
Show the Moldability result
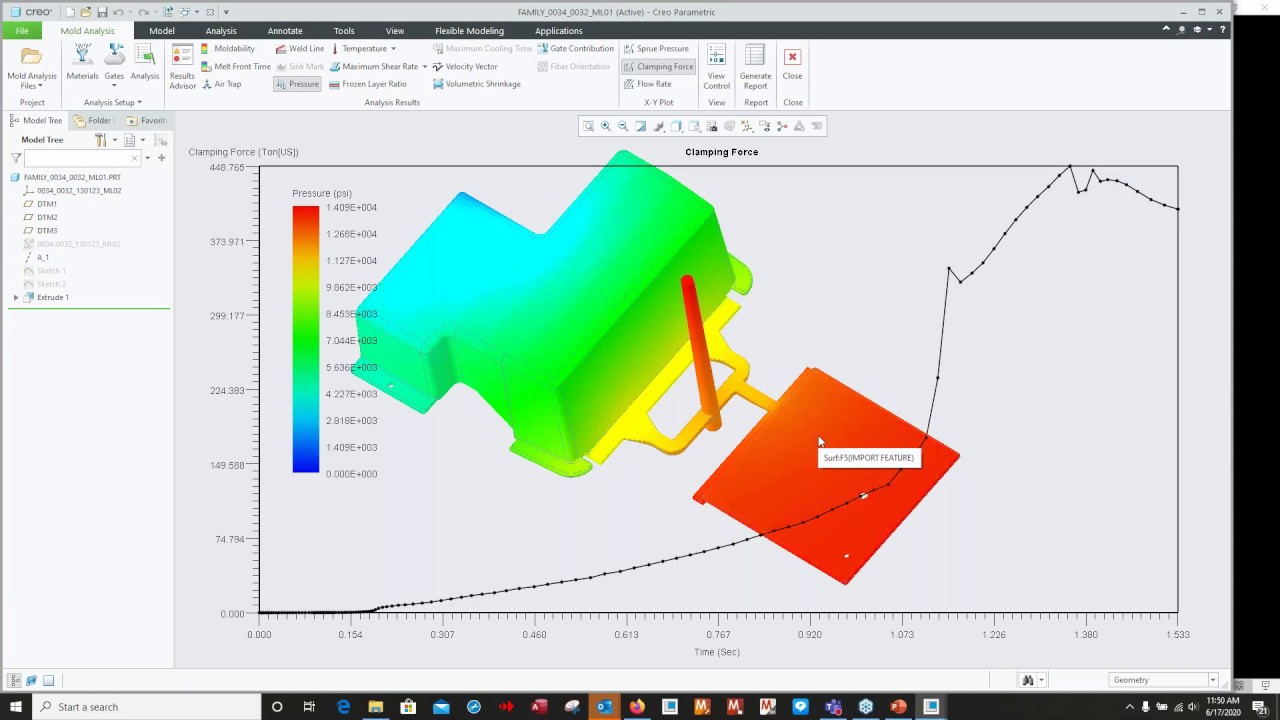tap(227, 48)
